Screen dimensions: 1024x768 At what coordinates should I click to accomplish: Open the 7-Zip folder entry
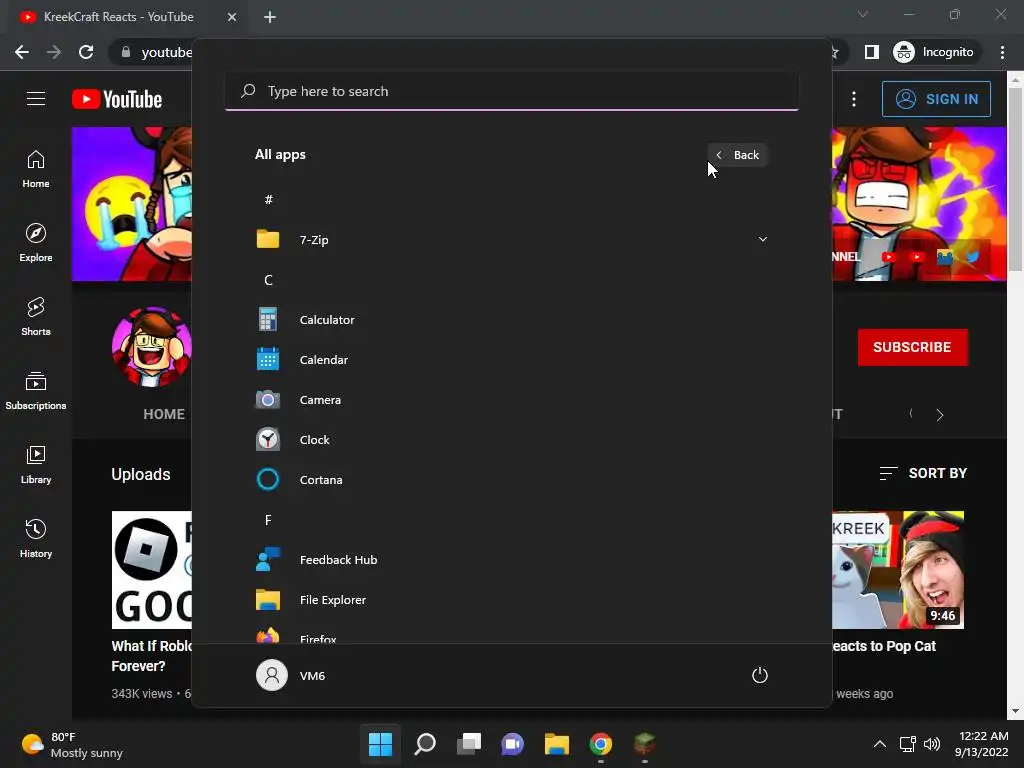point(511,240)
